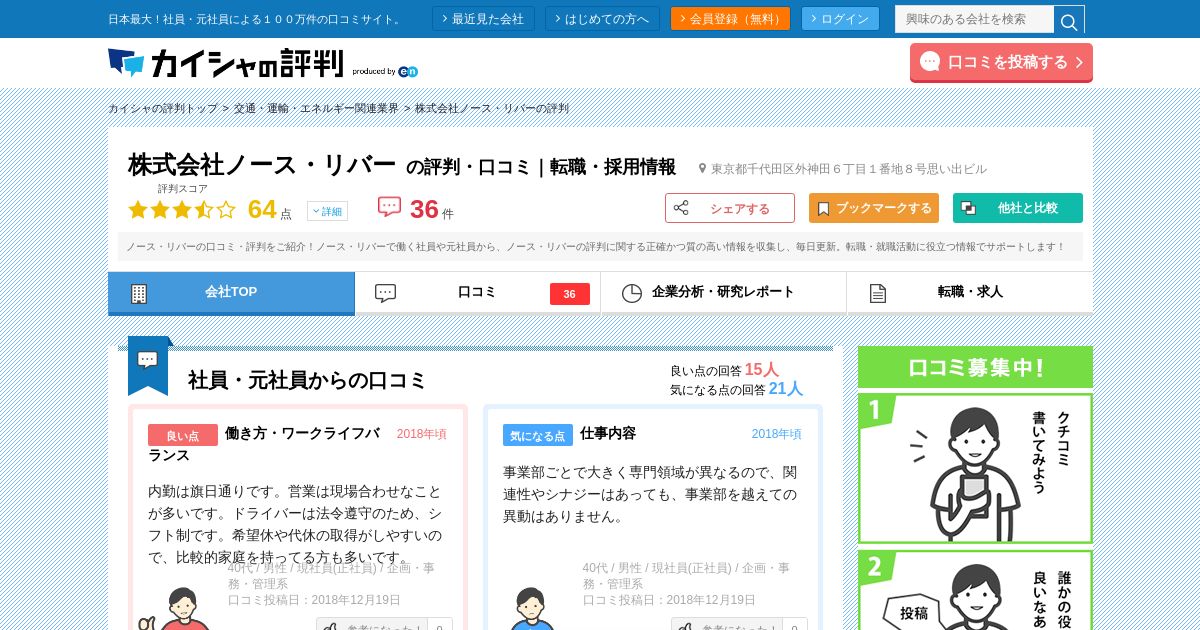Viewport: 1200px width, 630px height.
Task: Focus the 興味のある会社を検索 search field
Action: point(974,19)
